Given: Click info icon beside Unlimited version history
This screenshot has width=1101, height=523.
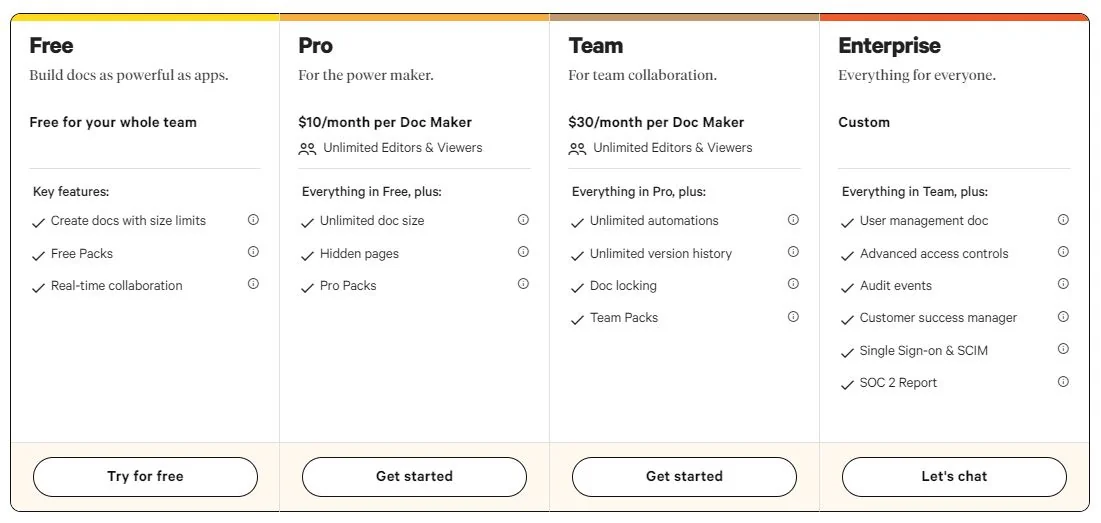Looking at the screenshot, I should 793,252.
